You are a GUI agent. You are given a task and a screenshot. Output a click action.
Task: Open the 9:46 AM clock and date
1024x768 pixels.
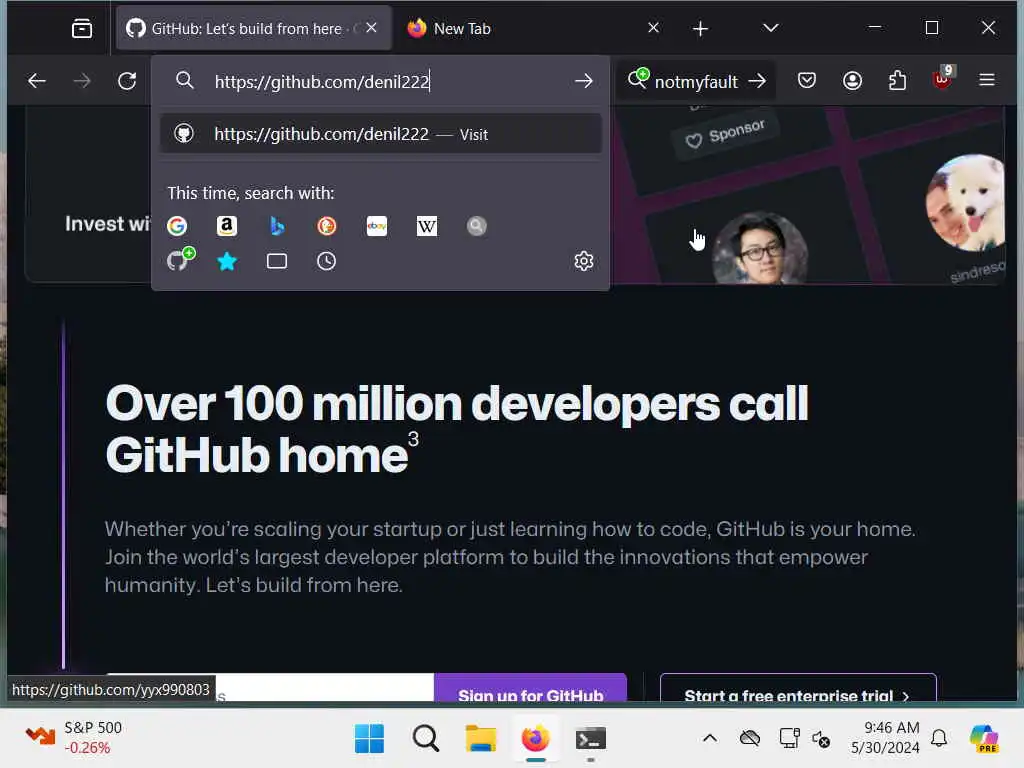(886, 737)
